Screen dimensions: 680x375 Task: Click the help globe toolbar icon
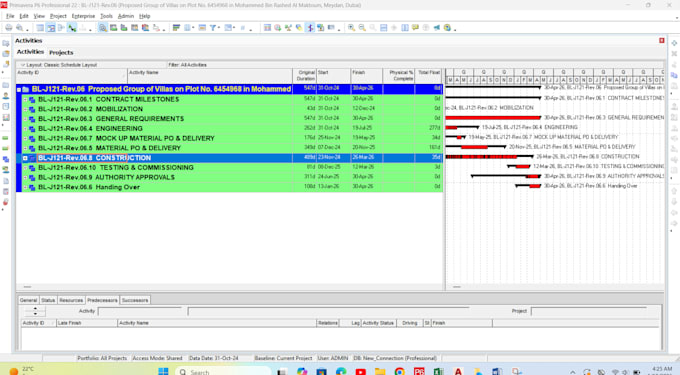click(x=447, y=28)
